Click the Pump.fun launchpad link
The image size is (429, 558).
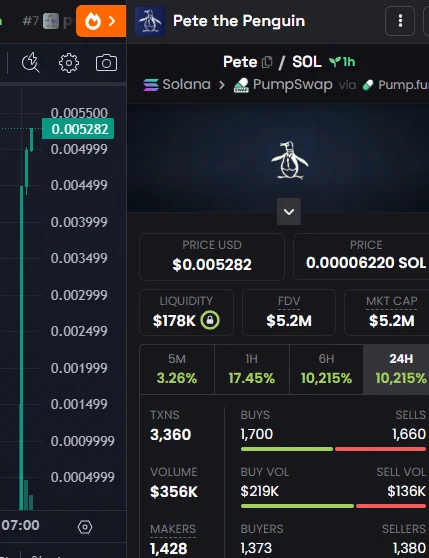click(x=396, y=85)
